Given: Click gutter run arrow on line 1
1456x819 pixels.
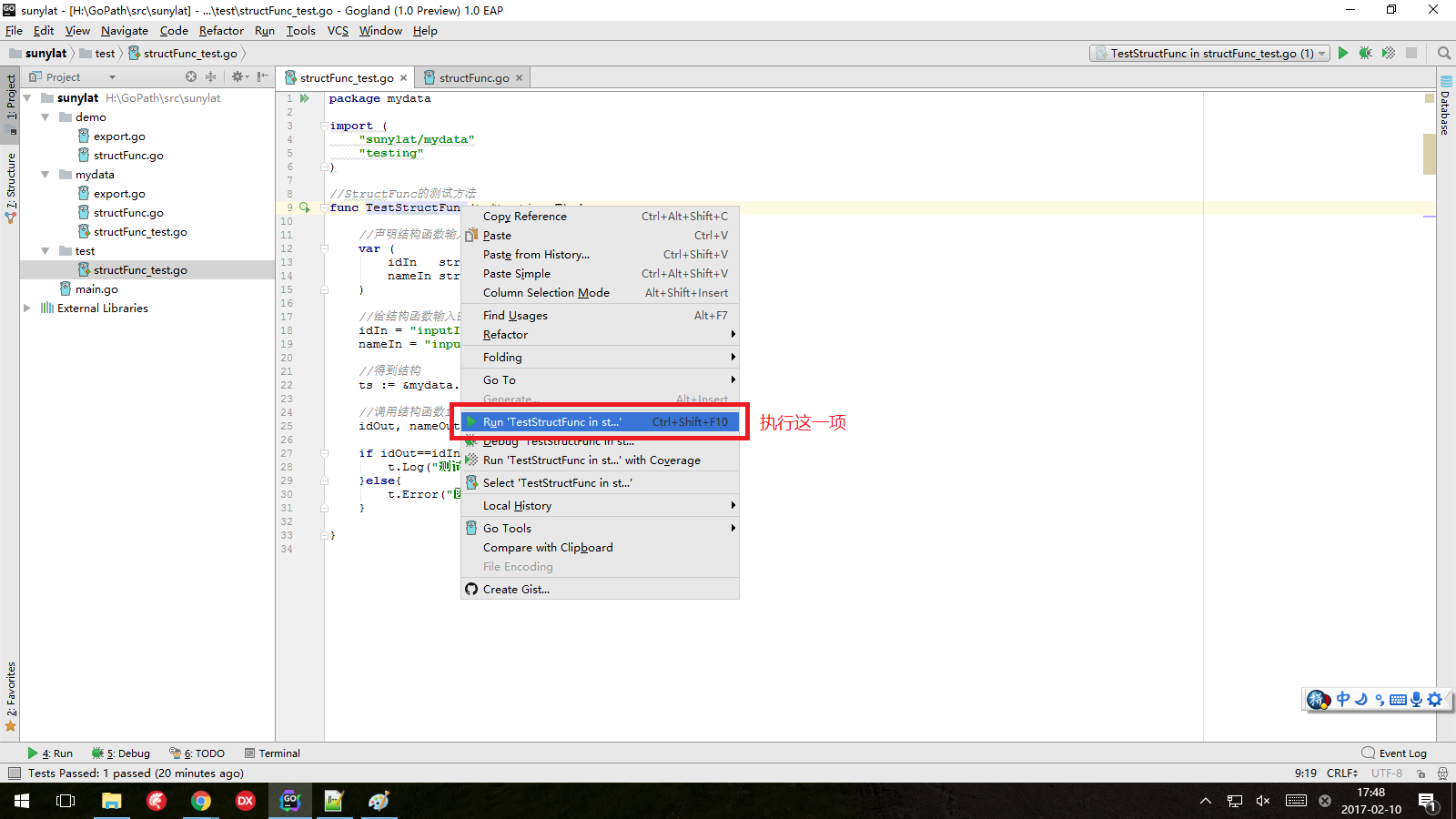Looking at the screenshot, I should 305,98.
